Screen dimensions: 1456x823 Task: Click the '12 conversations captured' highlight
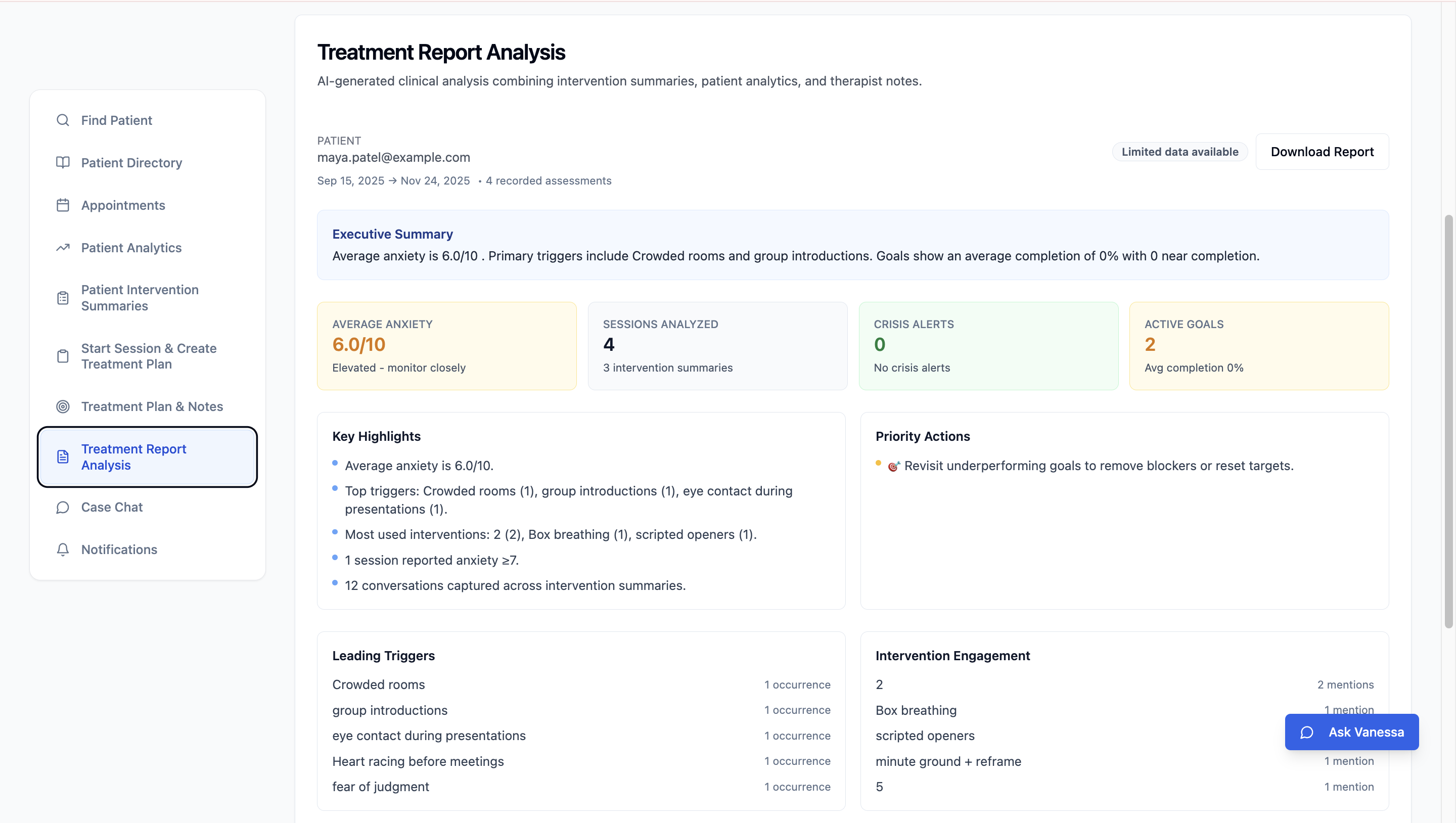point(515,585)
